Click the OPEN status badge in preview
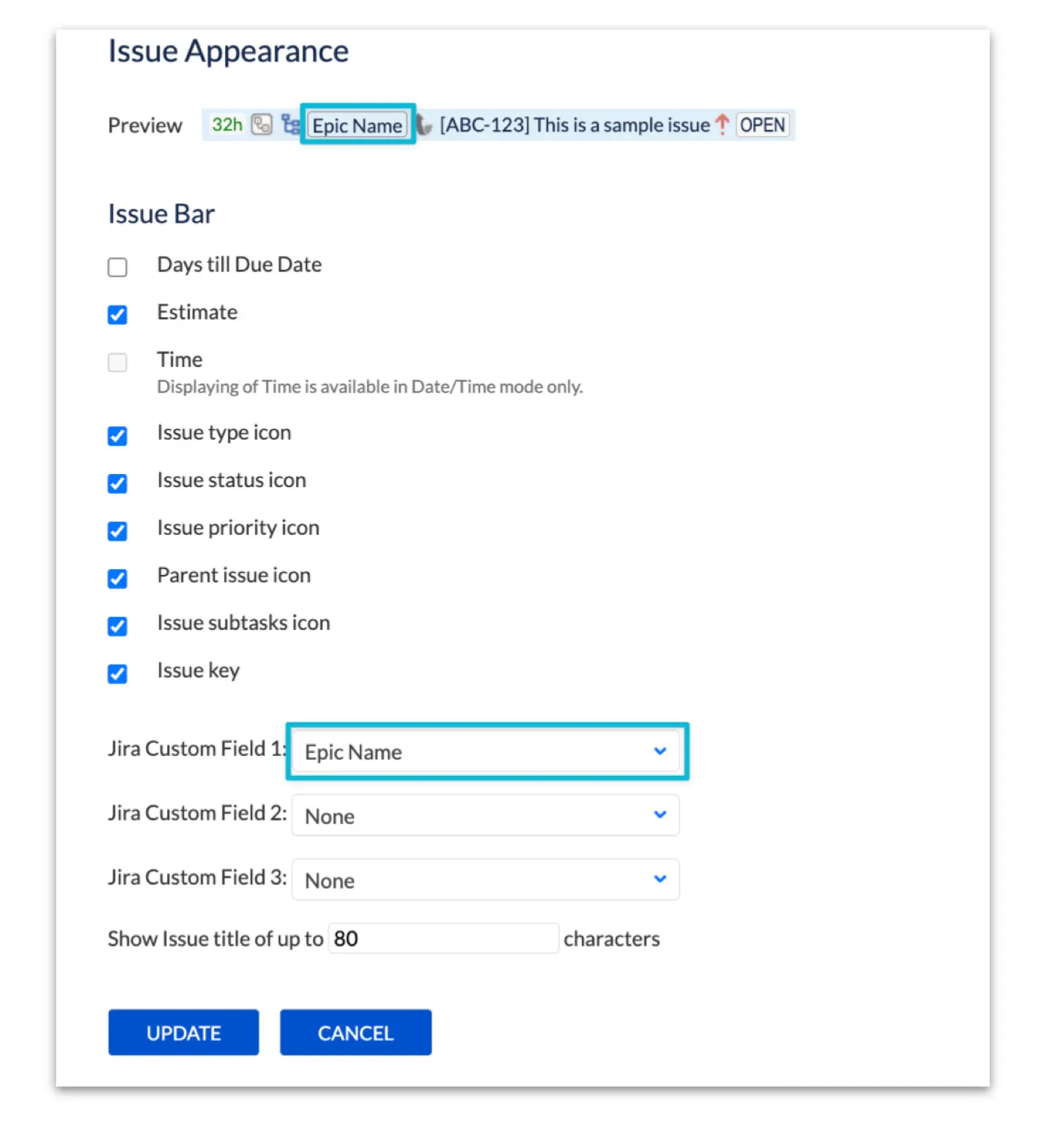 762,125
